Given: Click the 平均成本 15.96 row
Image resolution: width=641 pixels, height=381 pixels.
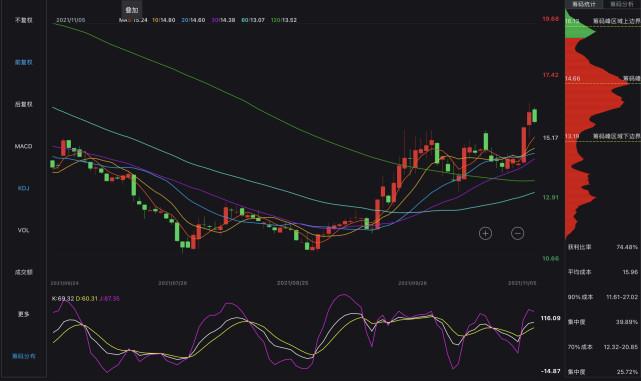Looking at the screenshot, I should (603, 272).
